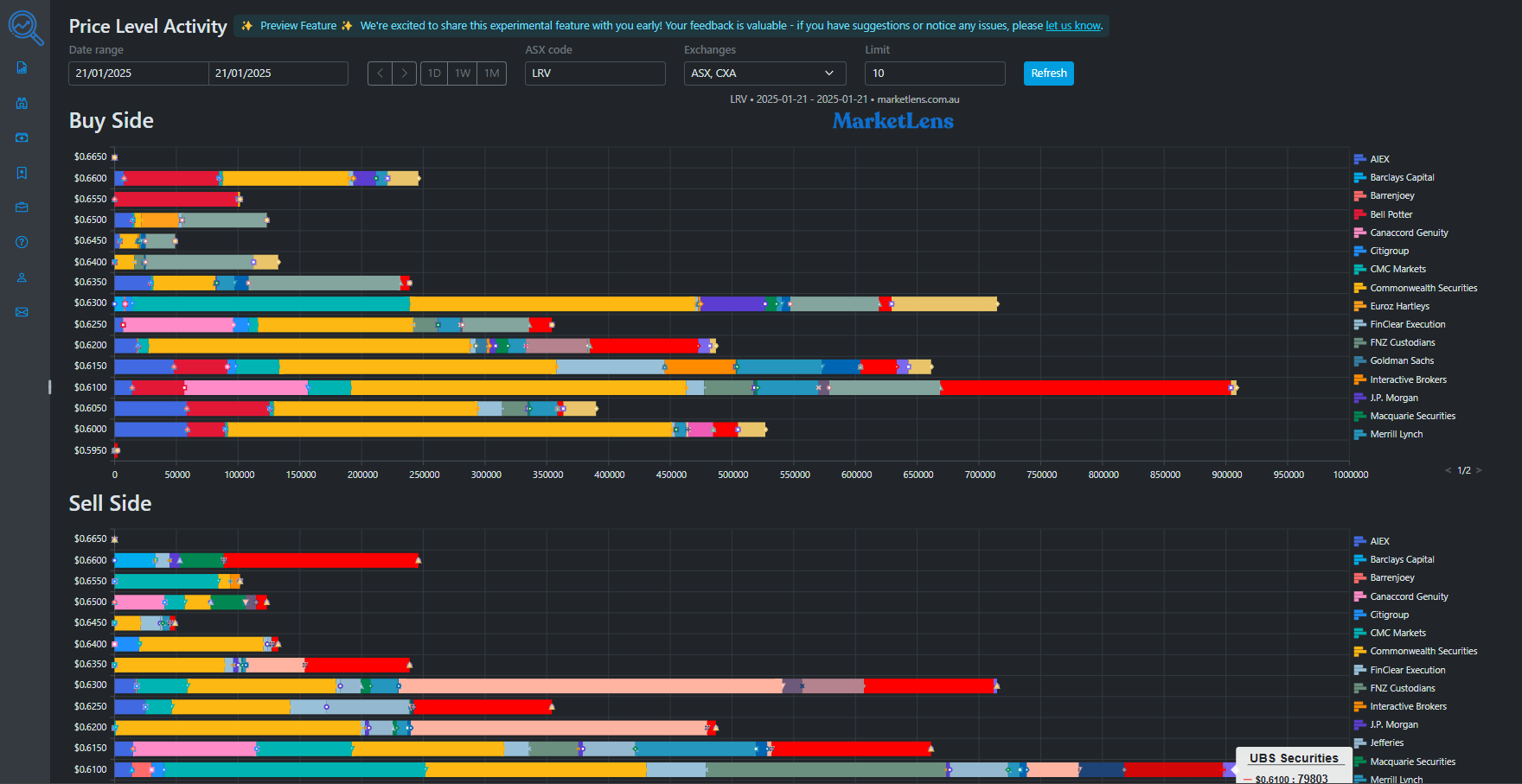This screenshot has width=1522, height=784.
Task: Open the report chart document icon
Action: [22, 67]
